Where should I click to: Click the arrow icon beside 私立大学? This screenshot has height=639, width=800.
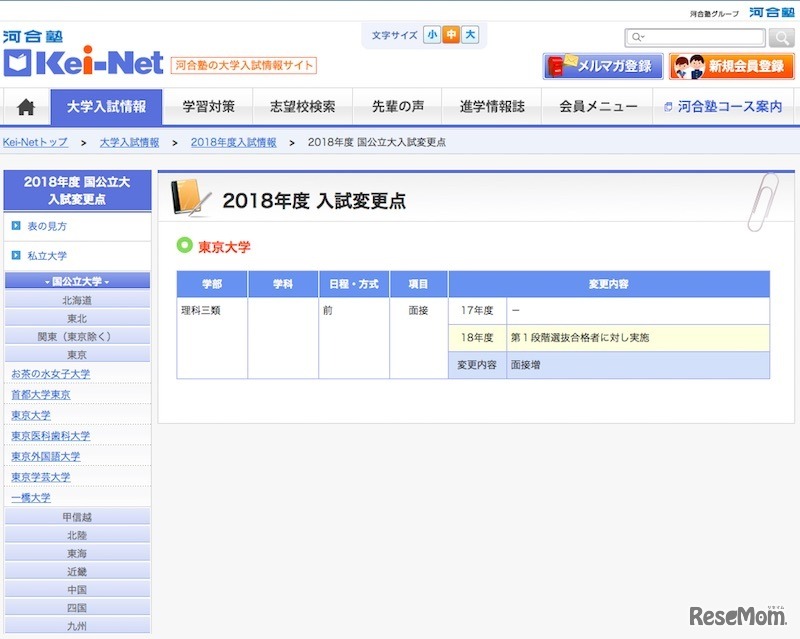pos(15,257)
